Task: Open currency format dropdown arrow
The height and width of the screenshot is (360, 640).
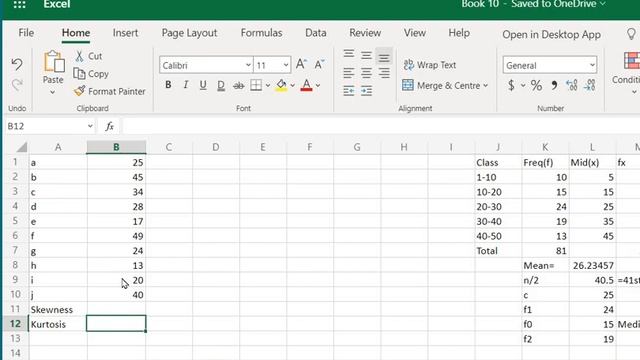Action: 523,85
